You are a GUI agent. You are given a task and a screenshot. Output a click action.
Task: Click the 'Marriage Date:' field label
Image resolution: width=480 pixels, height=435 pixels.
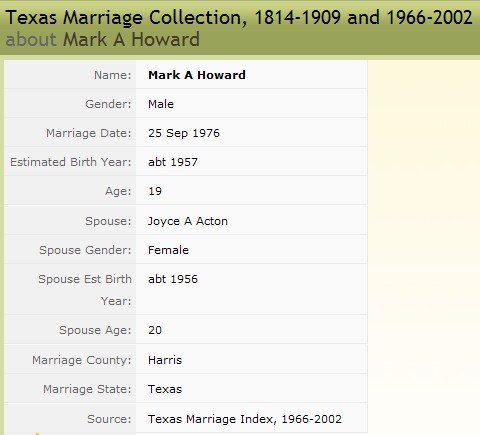pos(89,133)
